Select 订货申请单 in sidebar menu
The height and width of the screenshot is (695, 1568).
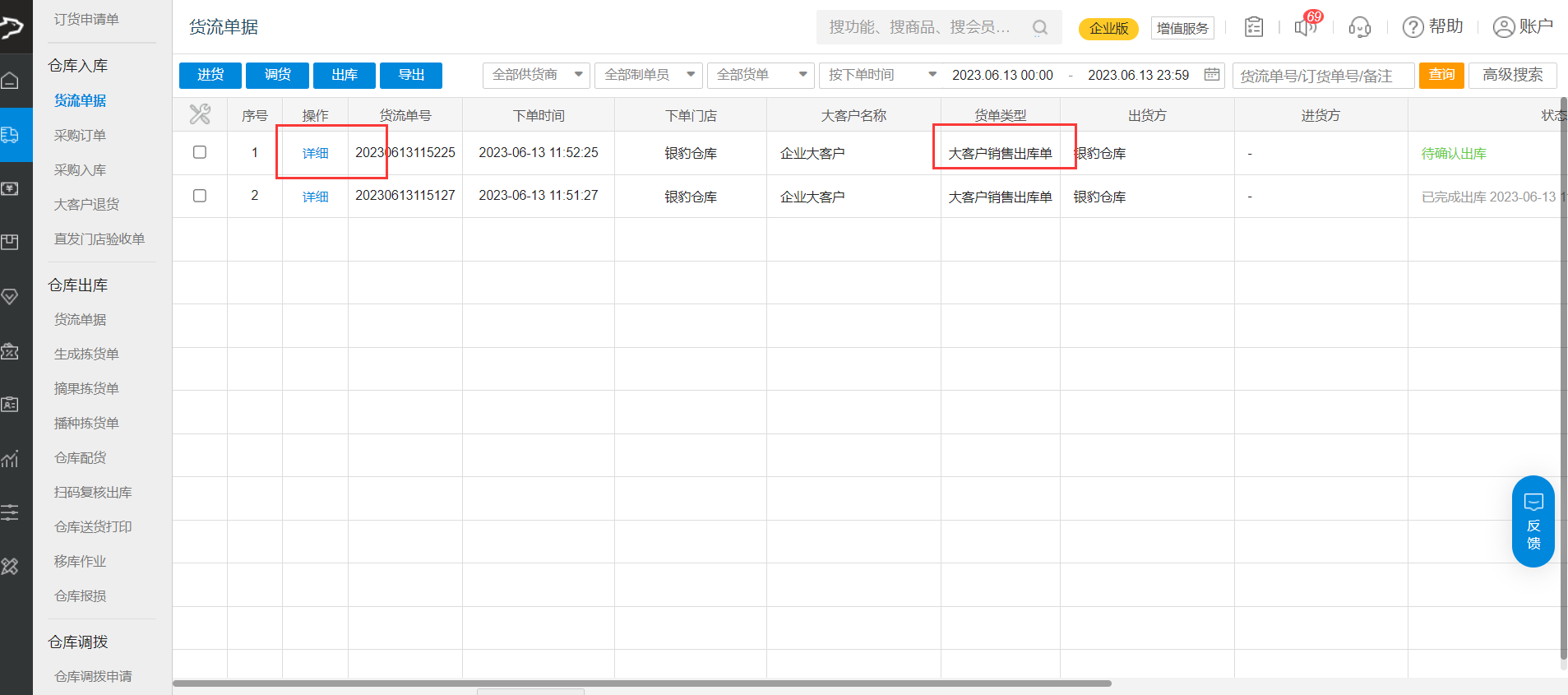(x=86, y=19)
